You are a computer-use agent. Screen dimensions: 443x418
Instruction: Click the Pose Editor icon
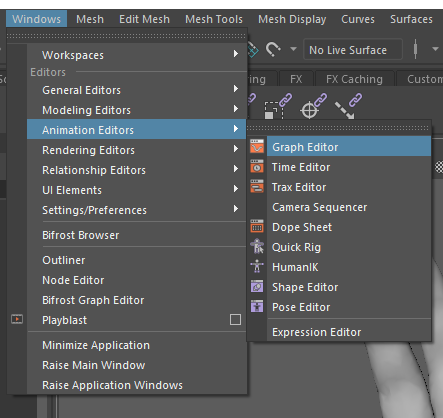(257, 306)
